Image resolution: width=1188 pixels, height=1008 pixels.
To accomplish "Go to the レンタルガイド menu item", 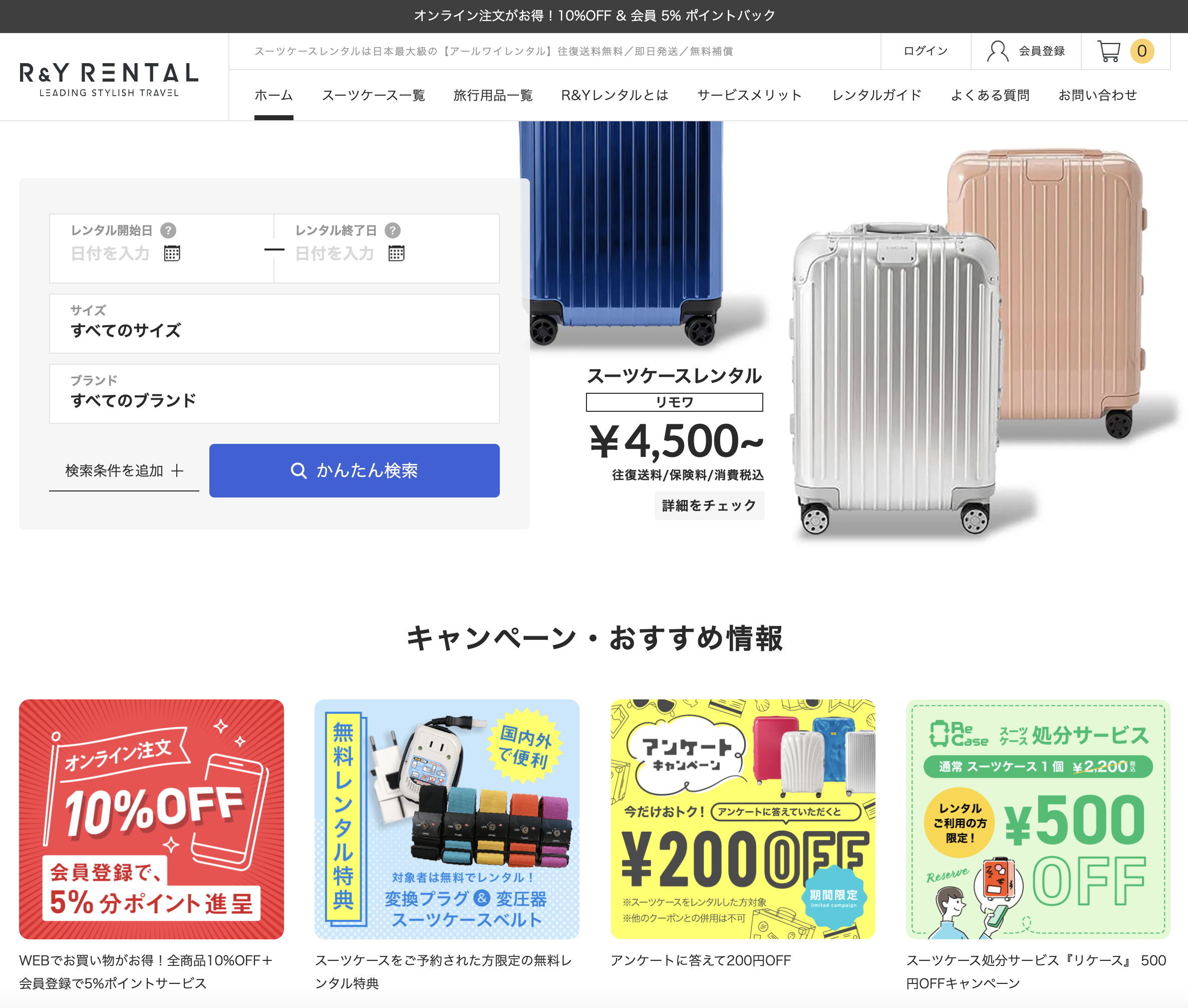I will [x=876, y=95].
